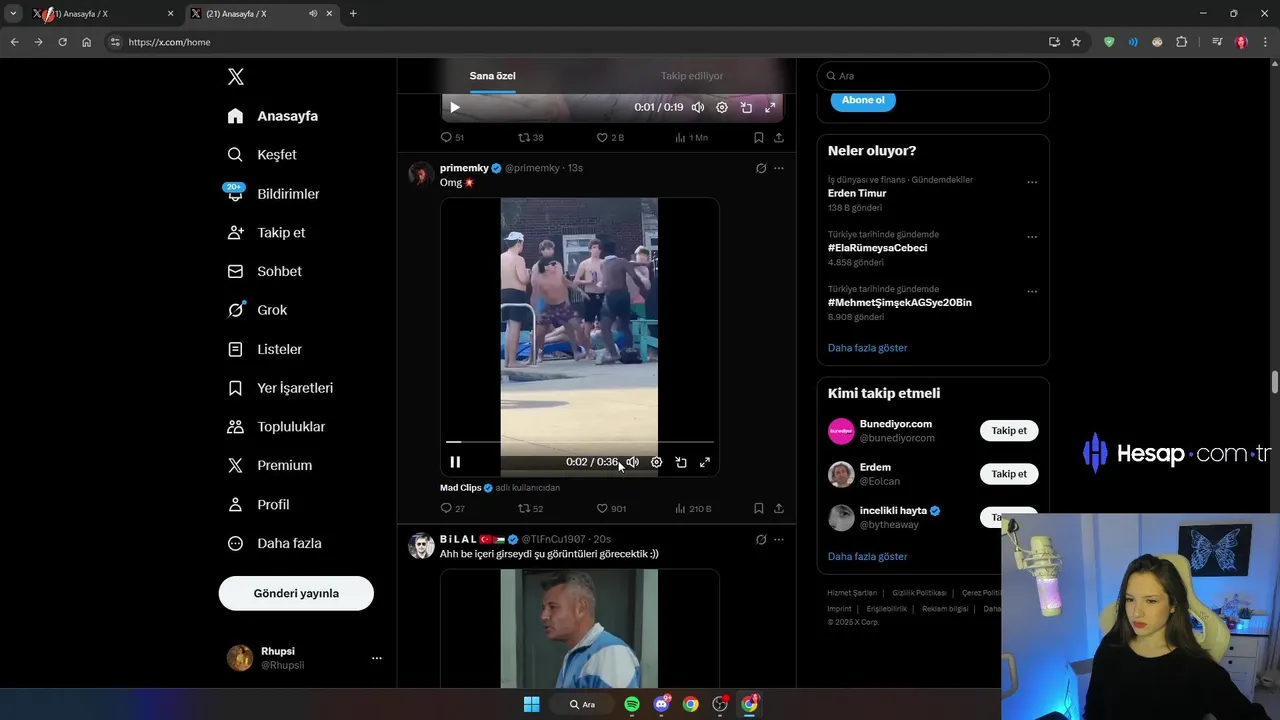1280x720 pixels.
Task: Enter fullscreen on primemky video
Action: [x=705, y=462]
